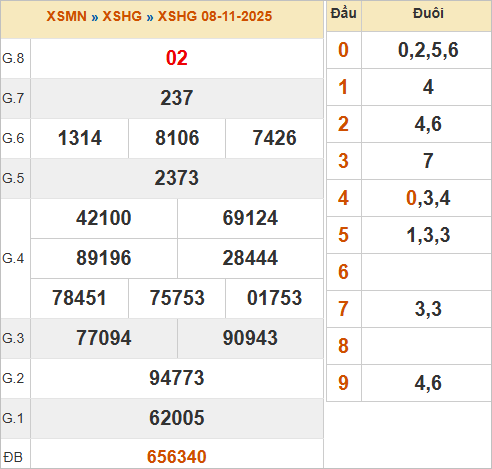
Task: Select Đuôi values 0,3,4
Action: [x=428, y=198]
